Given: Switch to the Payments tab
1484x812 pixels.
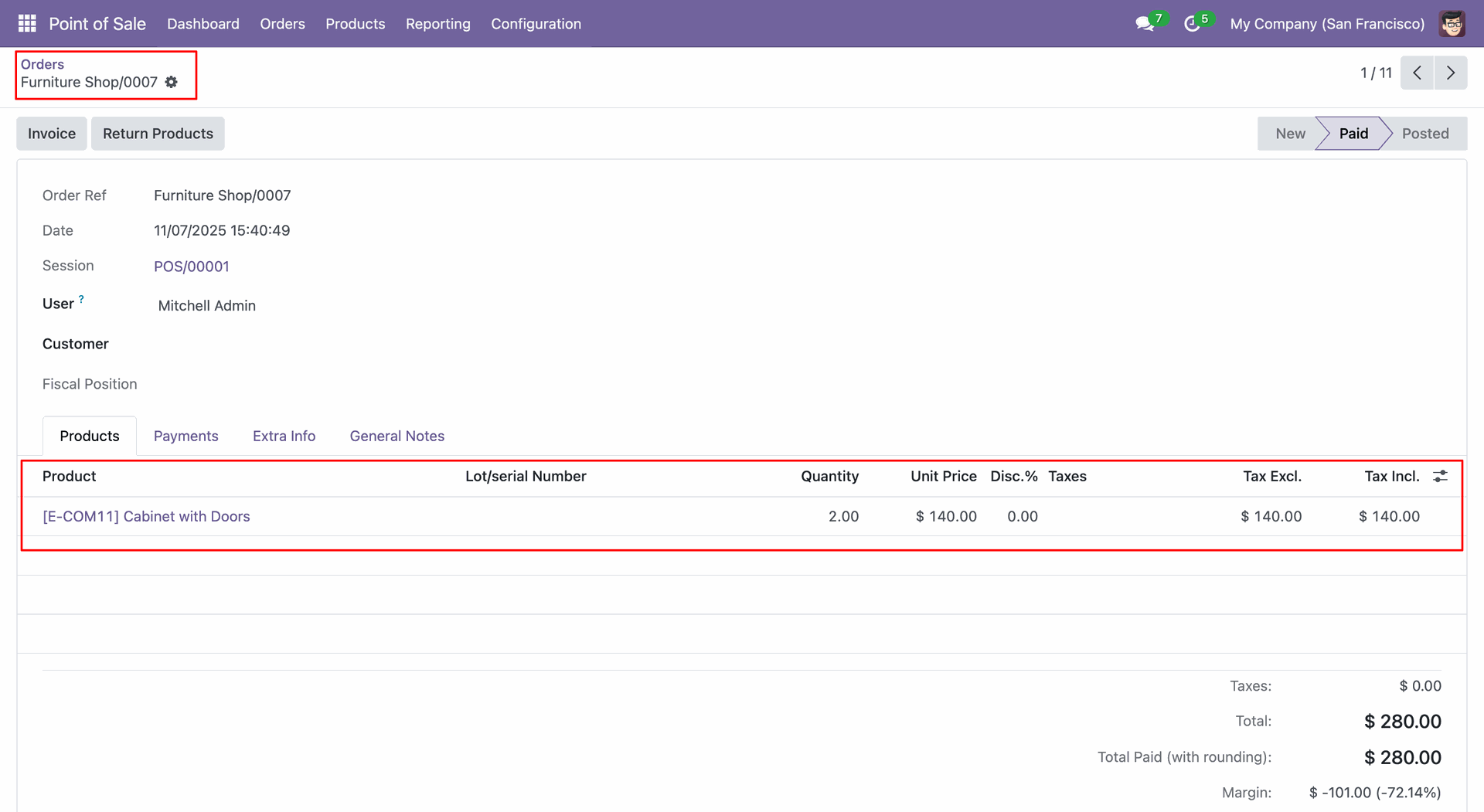Looking at the screenshot, I should click(185, 436).
